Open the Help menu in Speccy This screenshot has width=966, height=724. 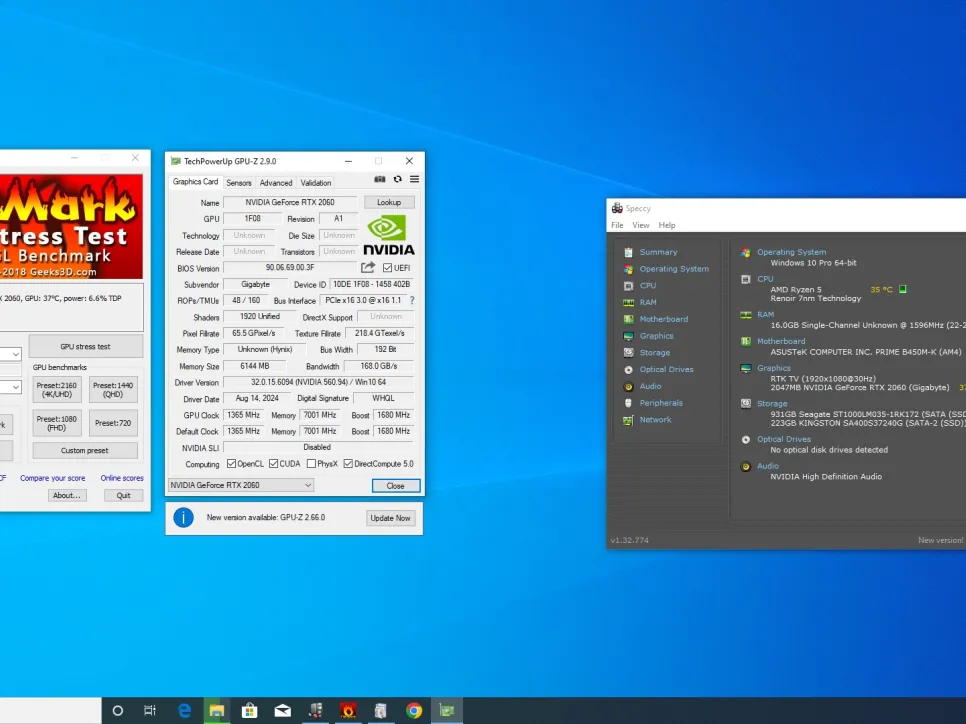tap(667, 226)
